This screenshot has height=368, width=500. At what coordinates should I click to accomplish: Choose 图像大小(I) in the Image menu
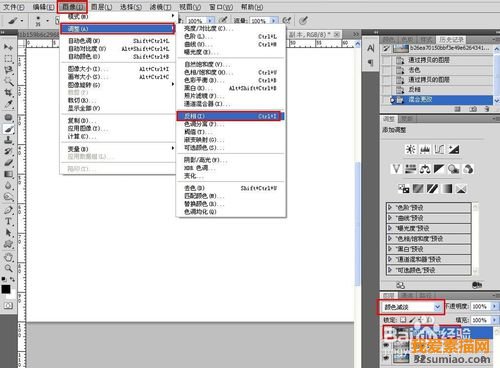point(118,69)
